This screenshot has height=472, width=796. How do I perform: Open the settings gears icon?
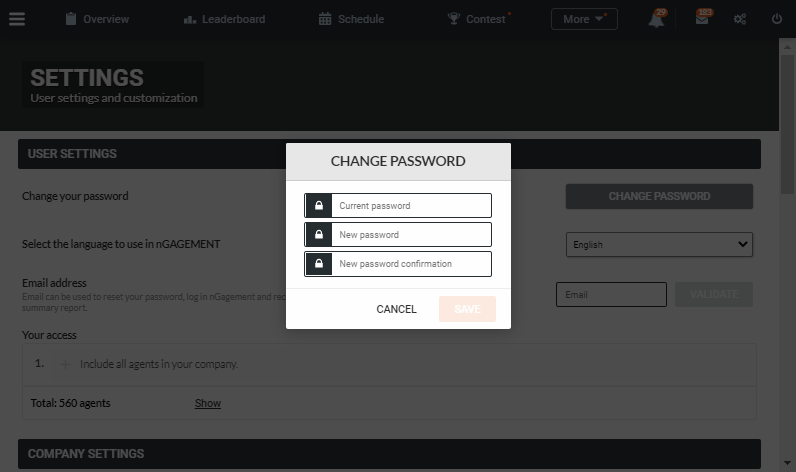[x=740, y=19]
